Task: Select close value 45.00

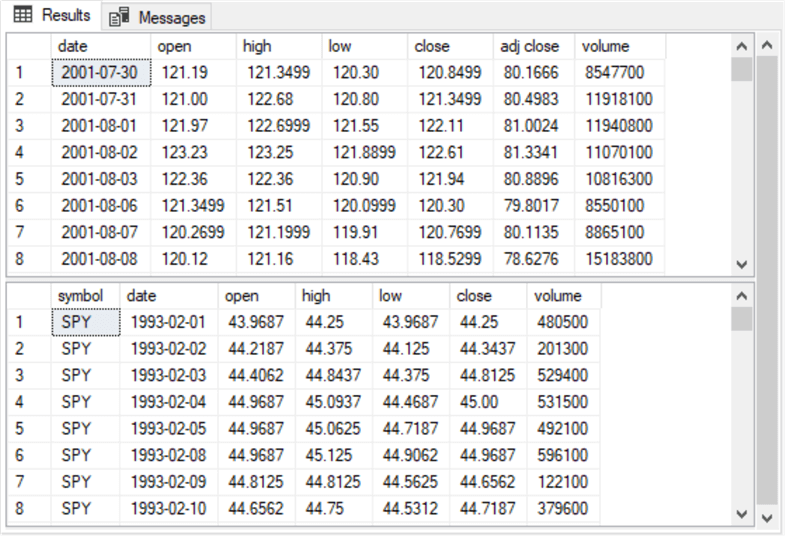Action: click(x=488, y=401)
